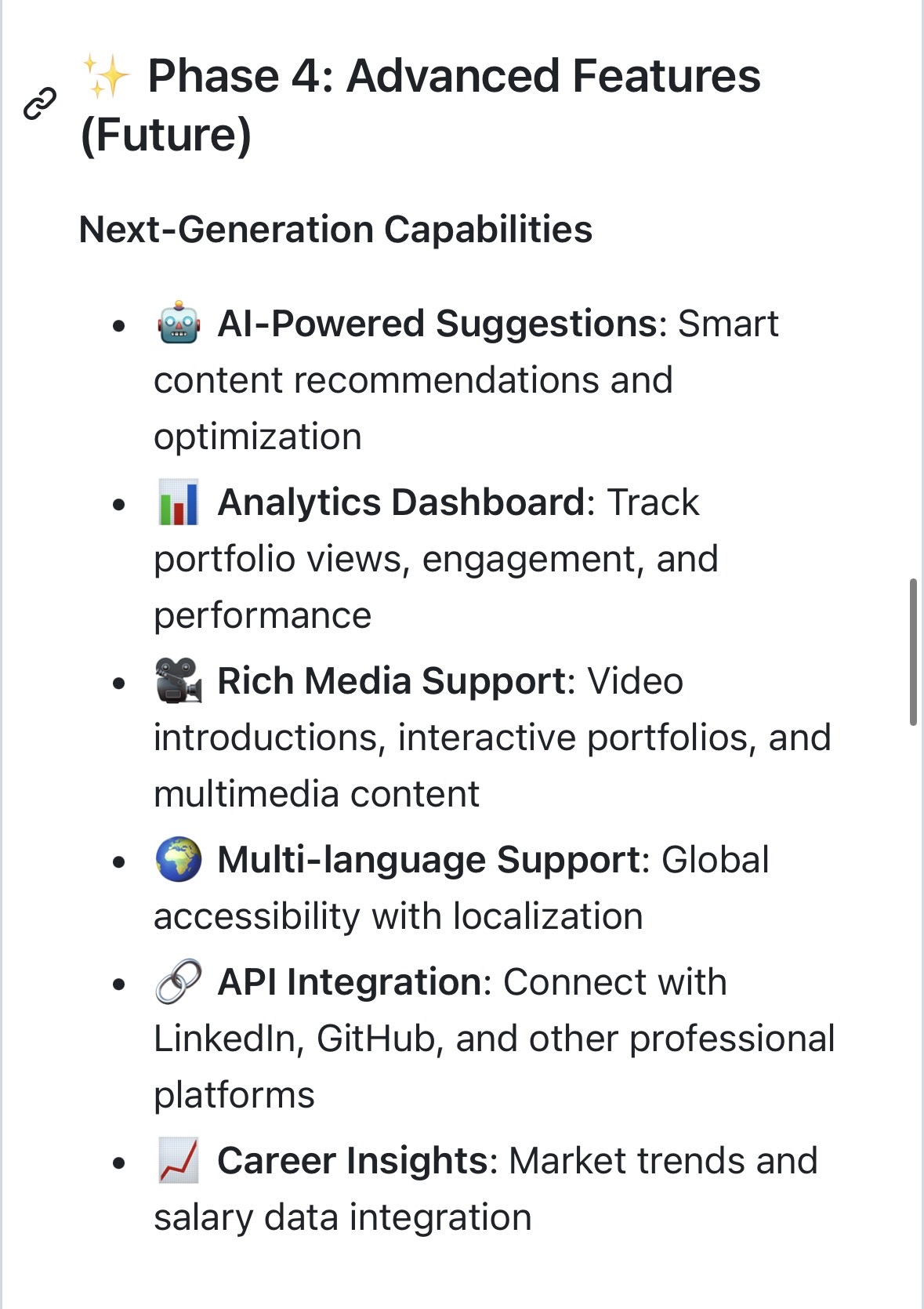Viewport: 924px width, 1309px height.
Task: Click the robot emoji for AI-Powered Suggestions
Action: click(x=179, y=323)
